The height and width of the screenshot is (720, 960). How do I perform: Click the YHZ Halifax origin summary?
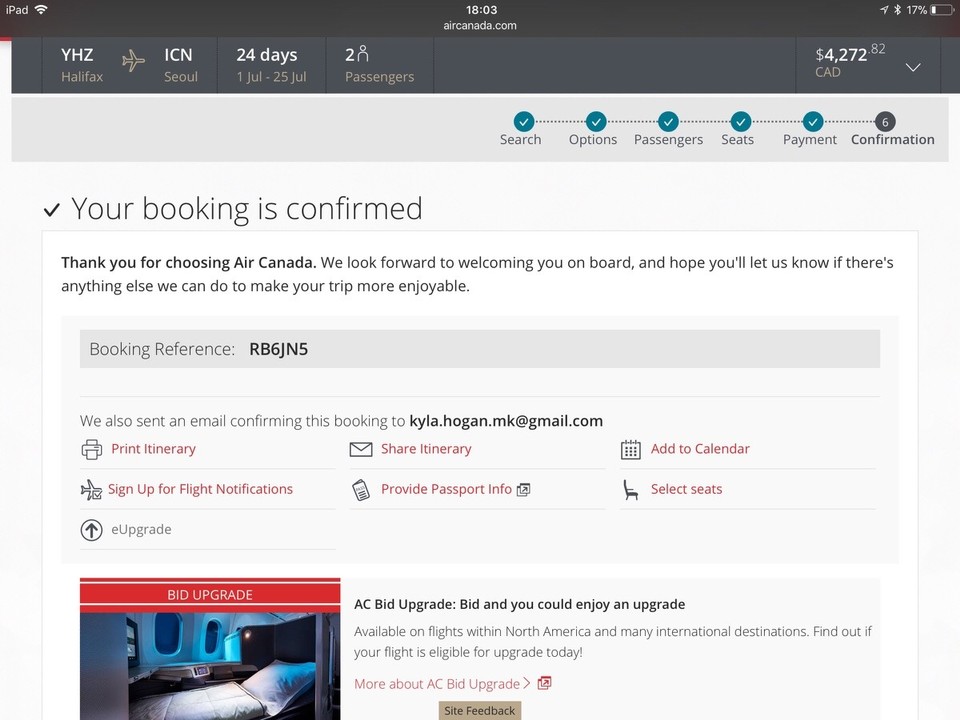pyautogui.click(x=81, y=65)
